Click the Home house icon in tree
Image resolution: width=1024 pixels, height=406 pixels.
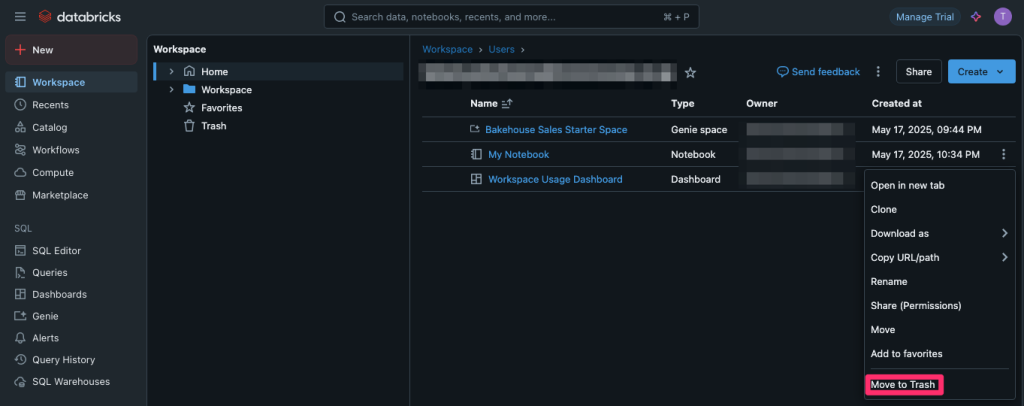(x=189, y=71)
